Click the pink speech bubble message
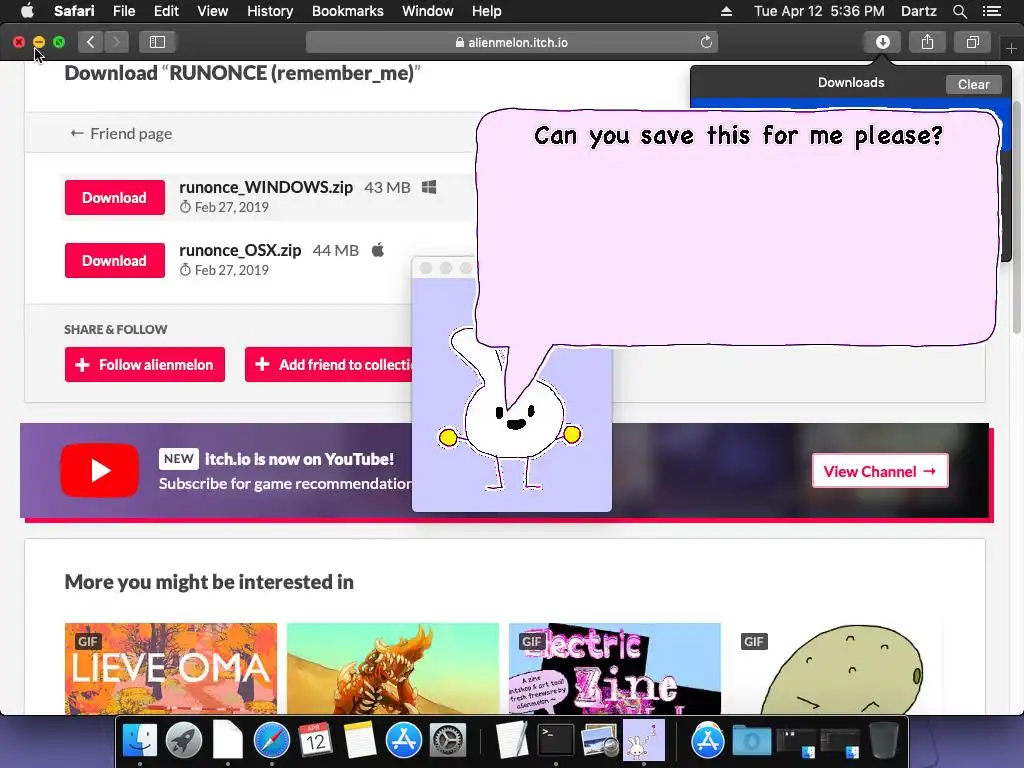This screenshot has width=1024, height=768. [737, 227]
